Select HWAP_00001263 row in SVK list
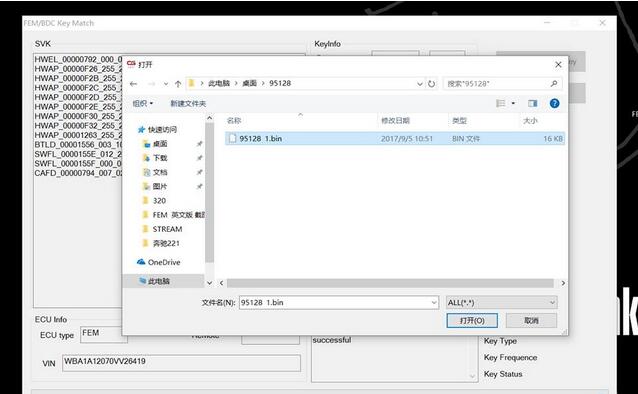Screen dimensions: 638x394 click(x=78, y=135)
